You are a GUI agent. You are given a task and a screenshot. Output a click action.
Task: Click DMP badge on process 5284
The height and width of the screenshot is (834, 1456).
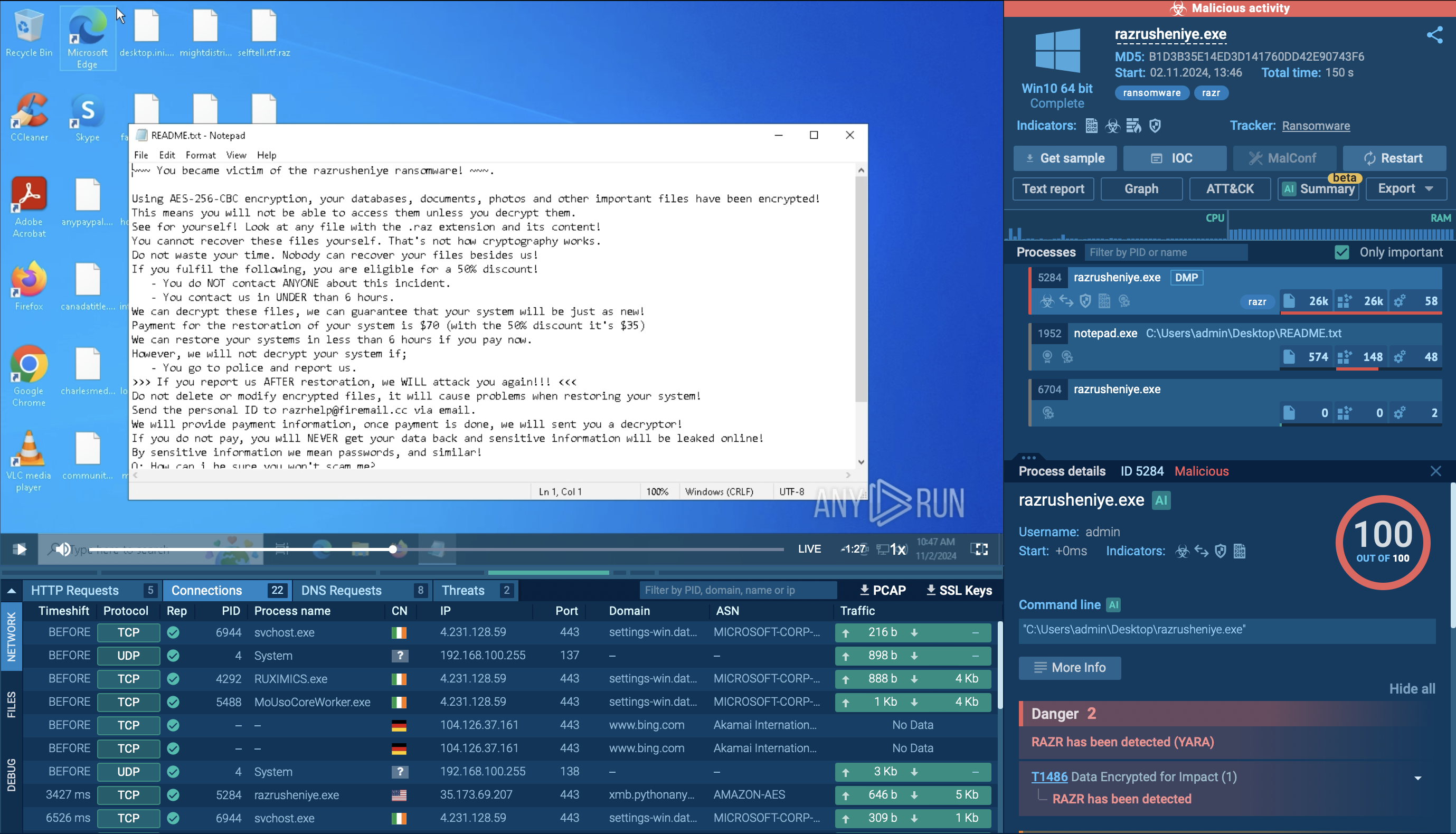click(x=1186, y=277)
